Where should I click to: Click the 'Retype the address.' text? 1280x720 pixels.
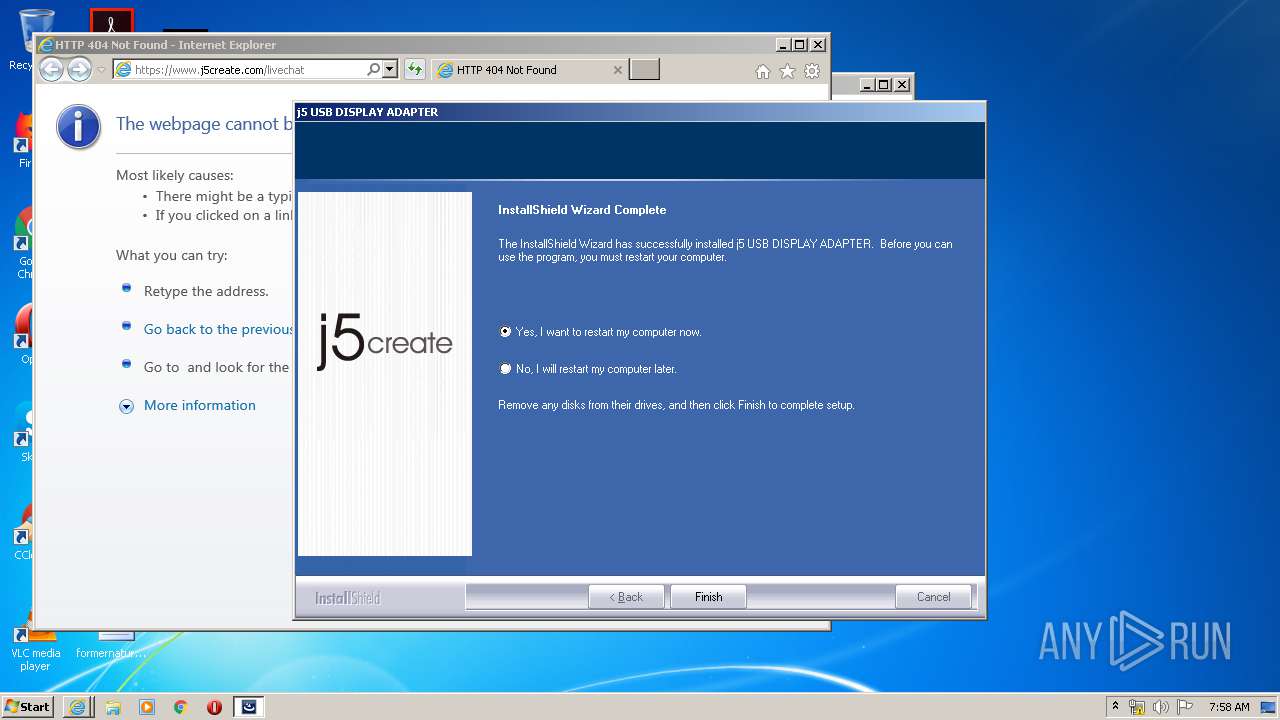click(x=206, y=291)
